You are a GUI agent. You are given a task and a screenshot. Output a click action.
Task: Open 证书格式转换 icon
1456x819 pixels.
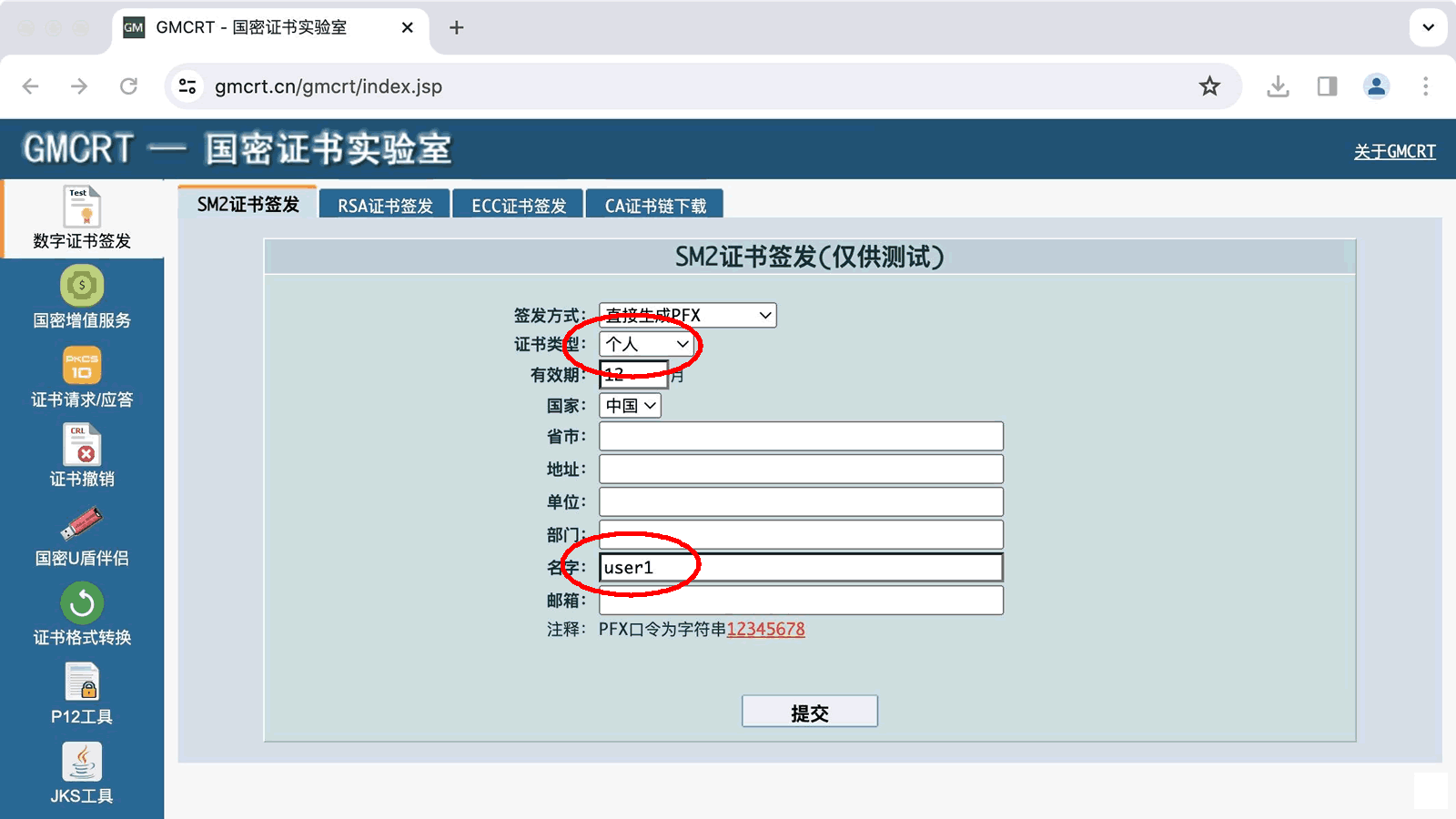coord(82,603)
